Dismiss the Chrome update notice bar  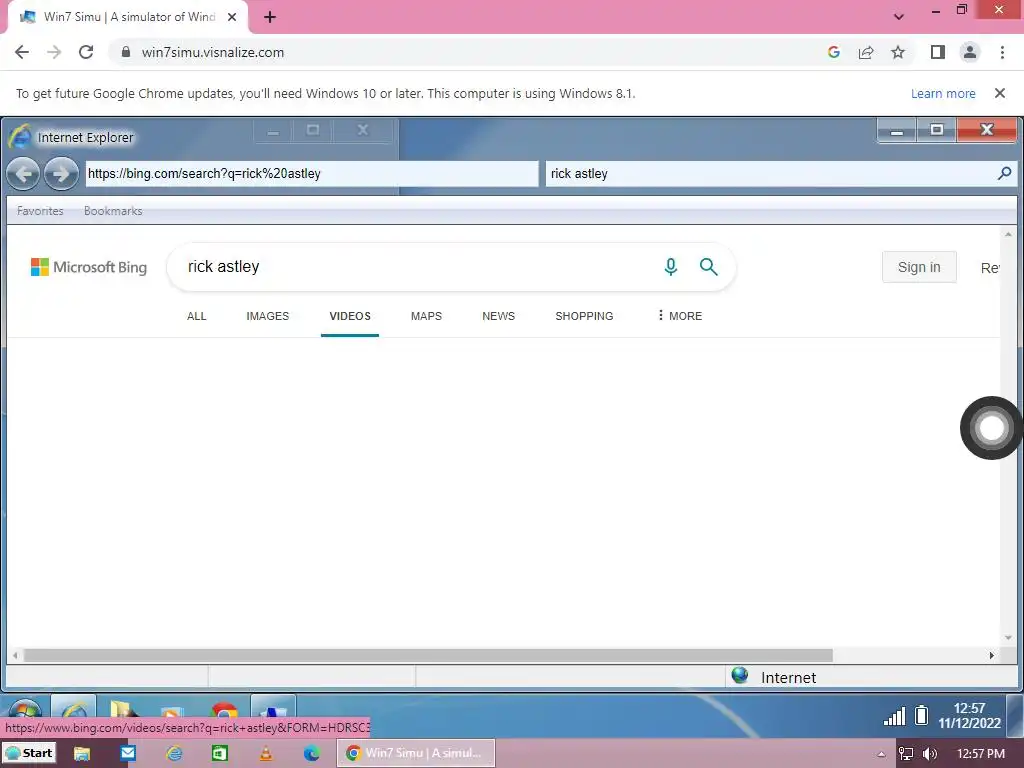coord(999,93)
